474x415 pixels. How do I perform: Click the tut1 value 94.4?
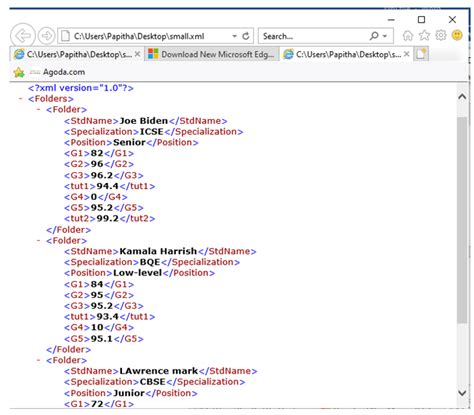point(108,186)
